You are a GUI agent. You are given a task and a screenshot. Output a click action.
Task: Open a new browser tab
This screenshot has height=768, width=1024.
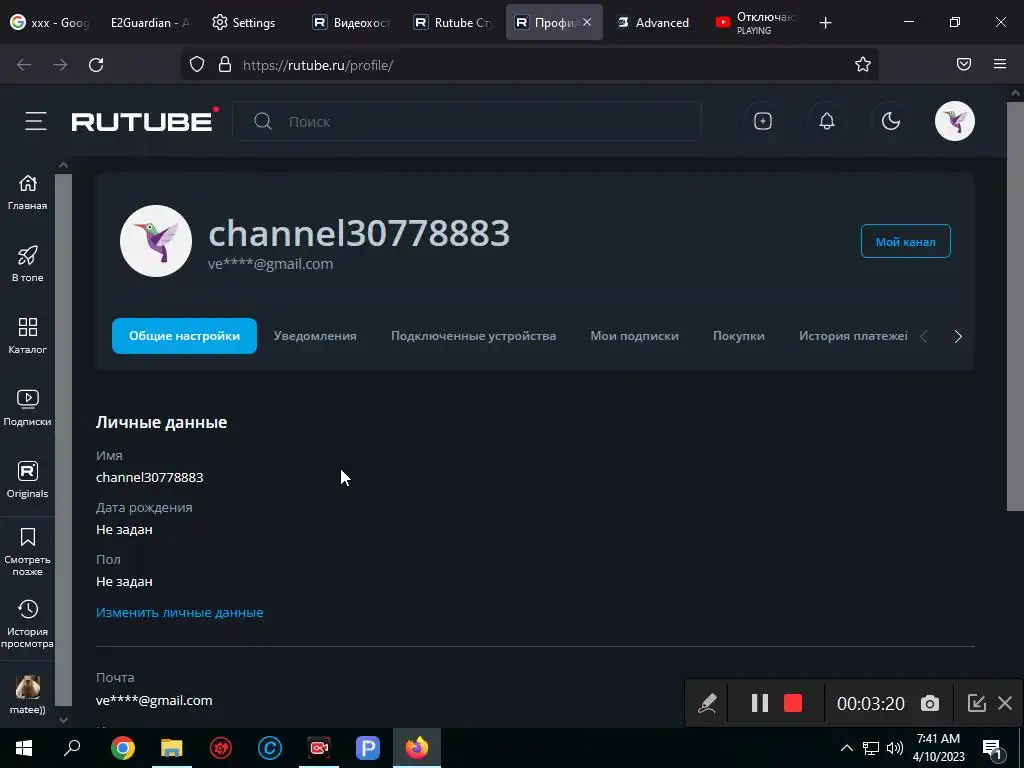pyautogui.click(x=825, y=23)
